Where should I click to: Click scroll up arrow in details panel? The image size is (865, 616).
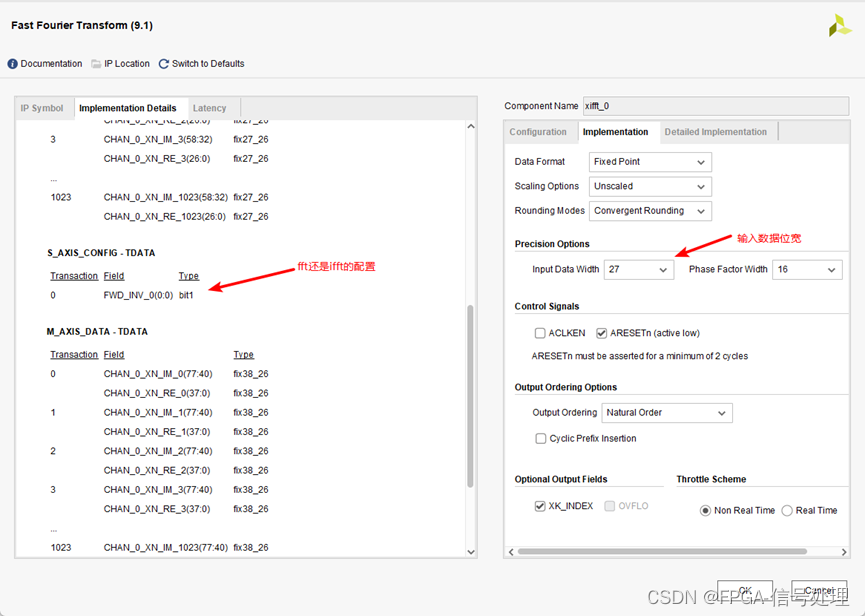pos(471,126)
